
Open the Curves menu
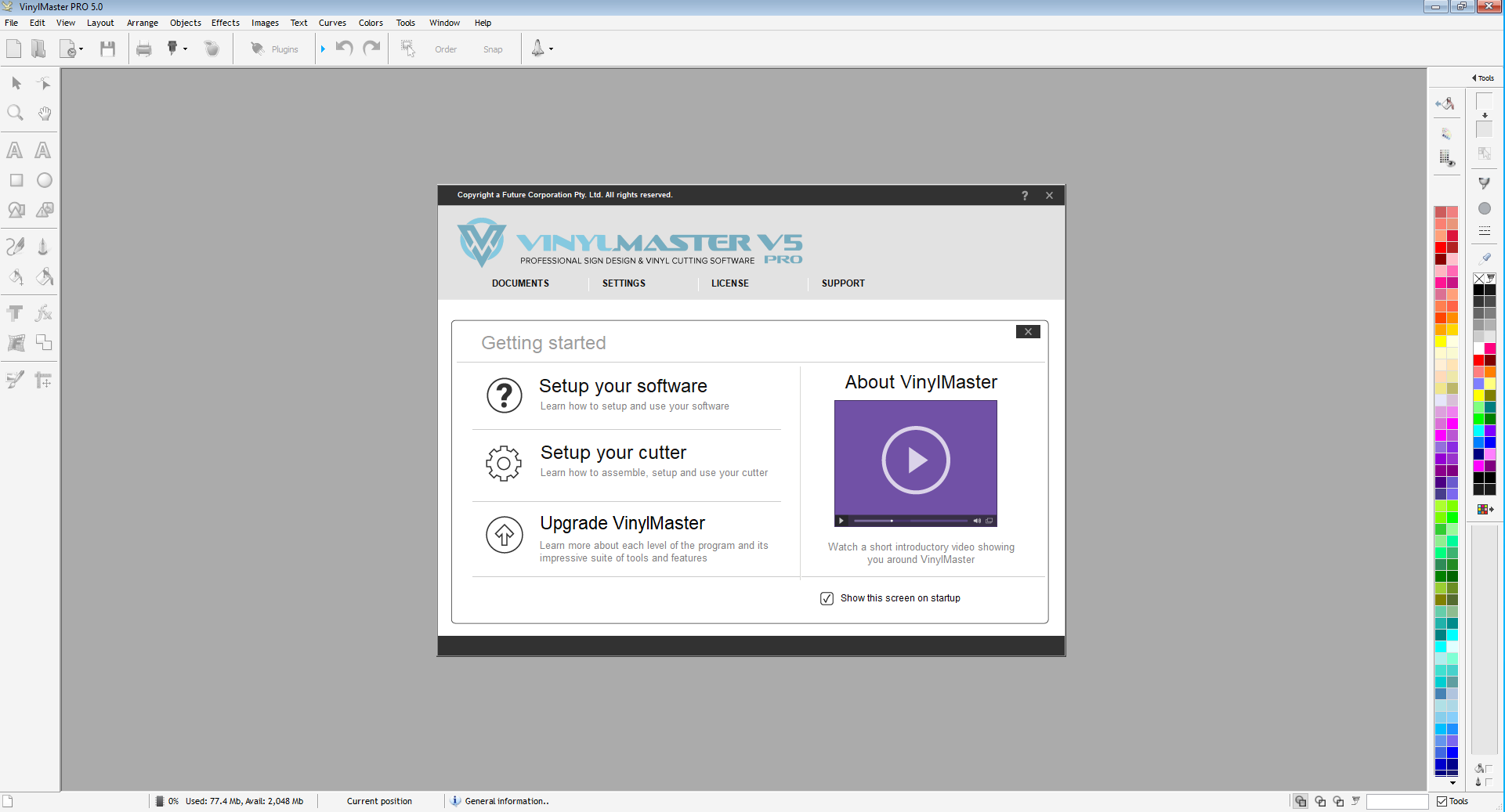point(332,23)
